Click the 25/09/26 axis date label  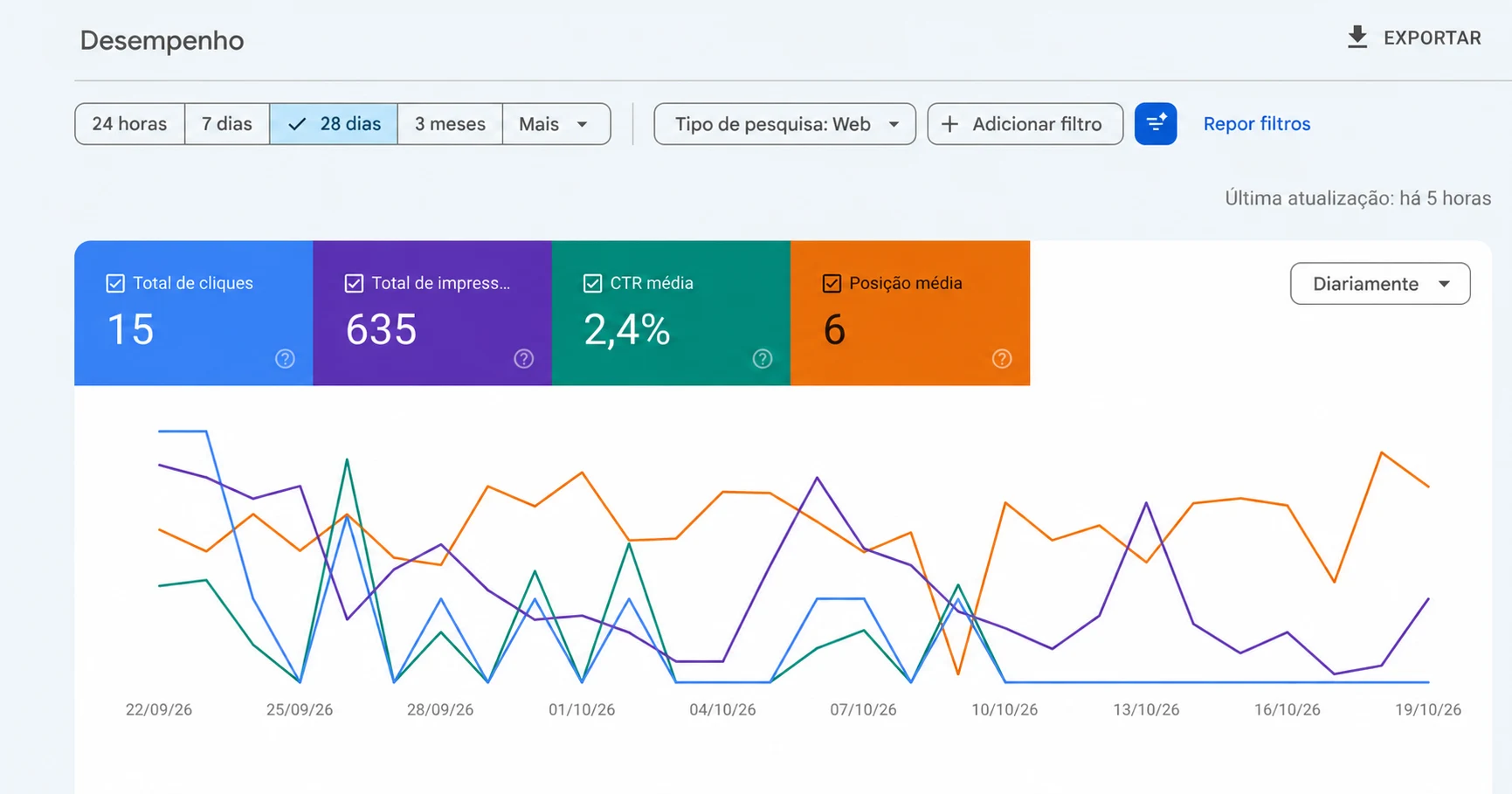pyautogui.click(x=300, y=709)
